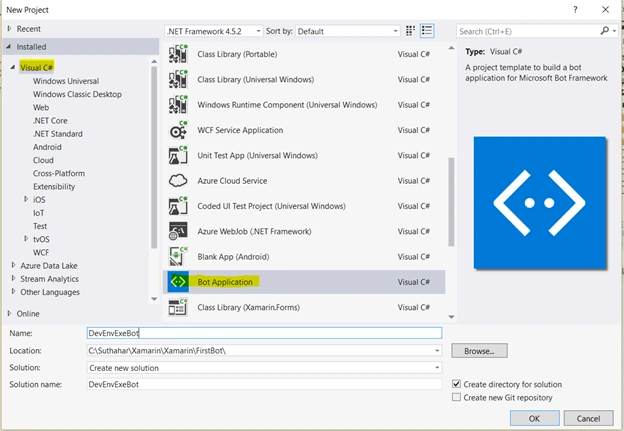Open the Location path dropdown
This screenshot has height=431, width=624.
pos(437,351)
